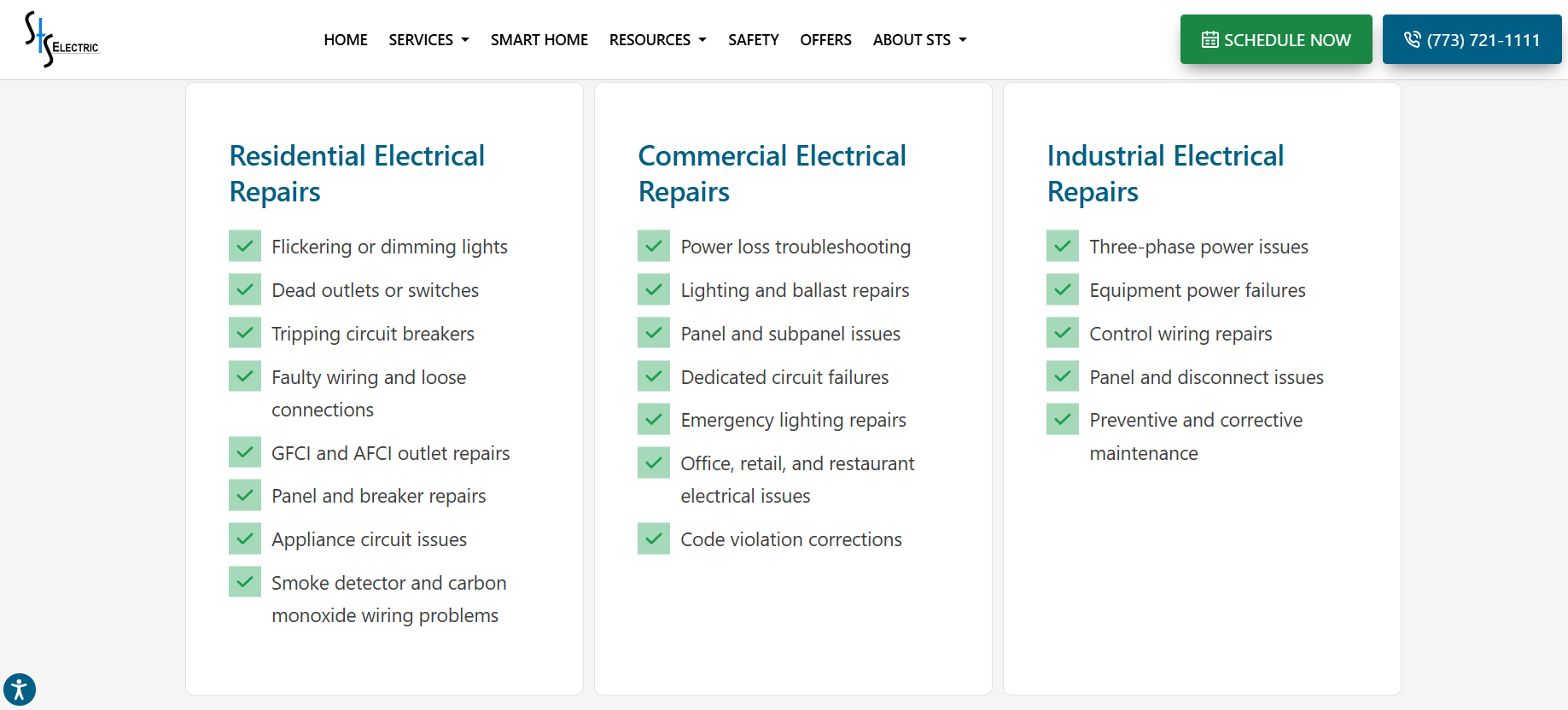
Task: Click the calendar icon in Schedule Now
Action: point(1210,39)
